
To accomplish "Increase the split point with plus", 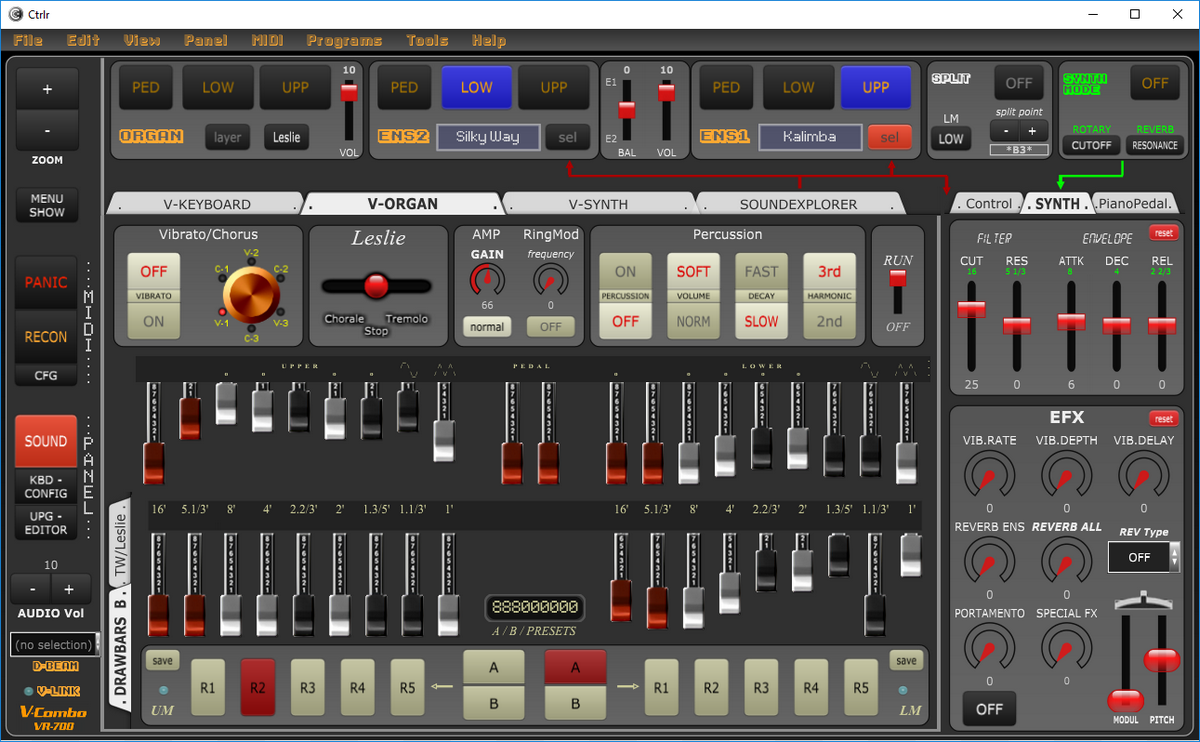I will 1032,131.
